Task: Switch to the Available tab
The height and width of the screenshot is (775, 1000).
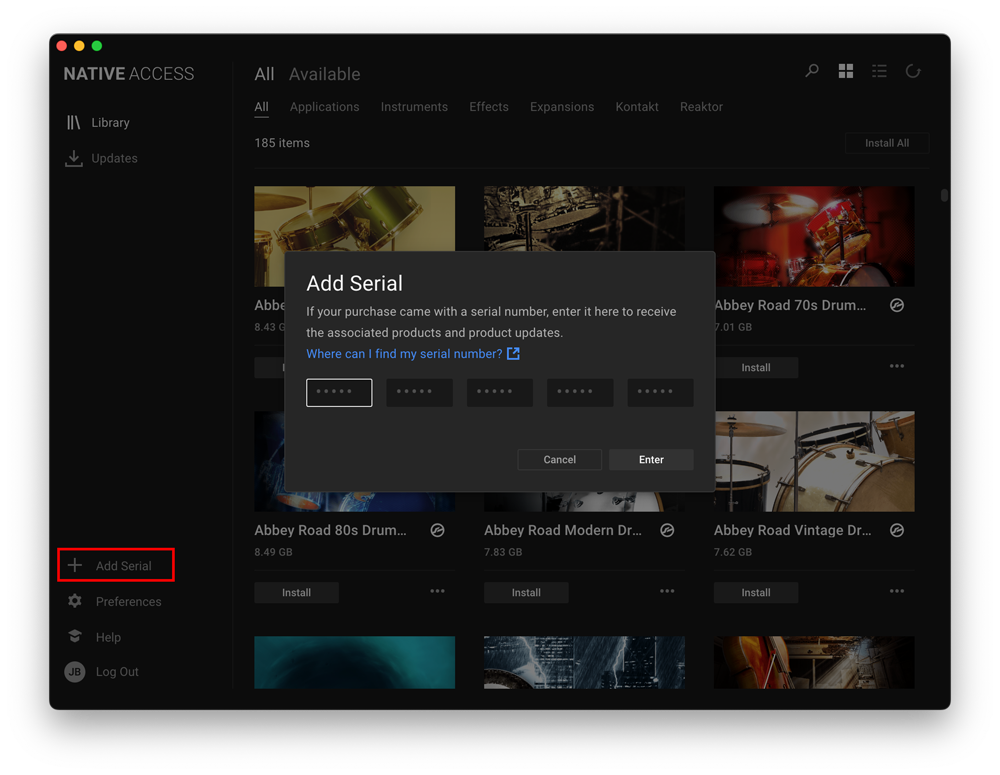Action: [325, 74]
